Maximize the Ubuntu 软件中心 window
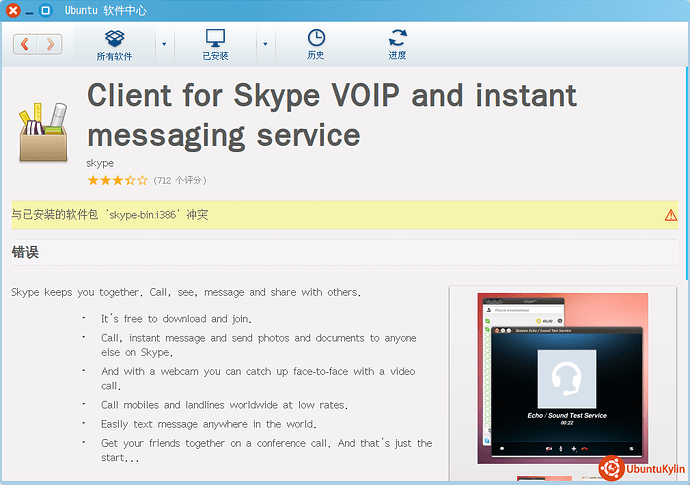The width and height of the screenshot is (690, 485). tap(45, 10)
